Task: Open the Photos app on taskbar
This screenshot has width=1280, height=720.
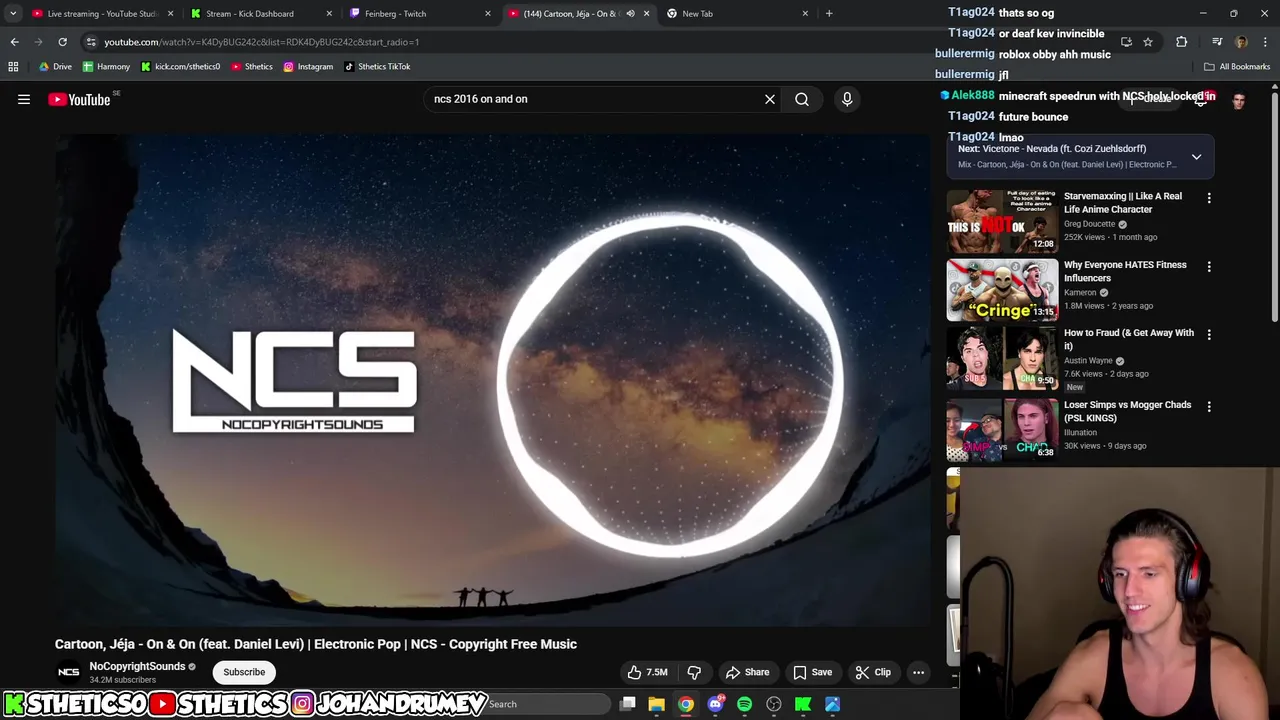Action: coord(832,704)
